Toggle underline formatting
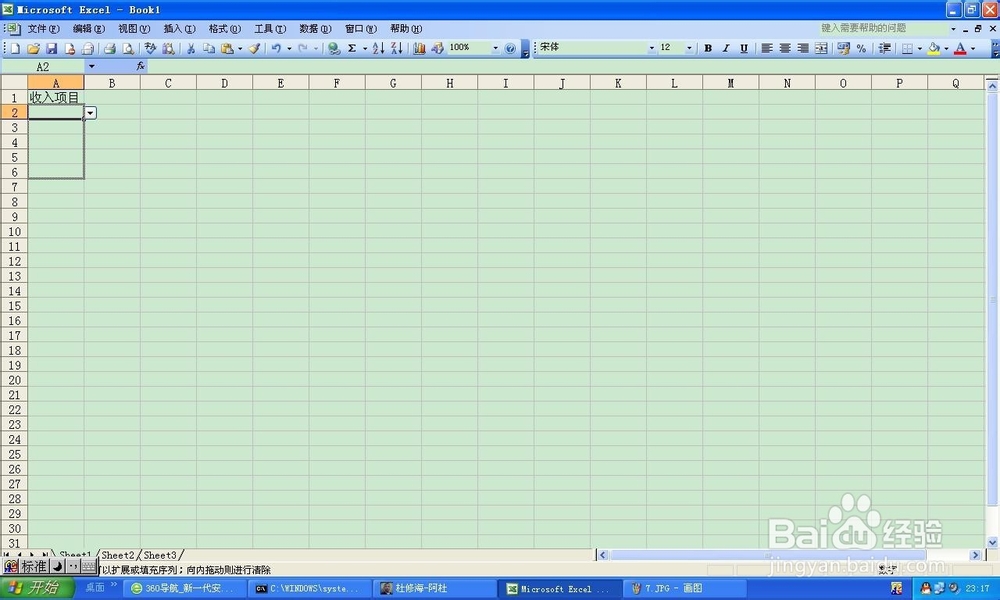This screenshot has height=600, width=1000. pyautogui.click(x=744, y=48)
